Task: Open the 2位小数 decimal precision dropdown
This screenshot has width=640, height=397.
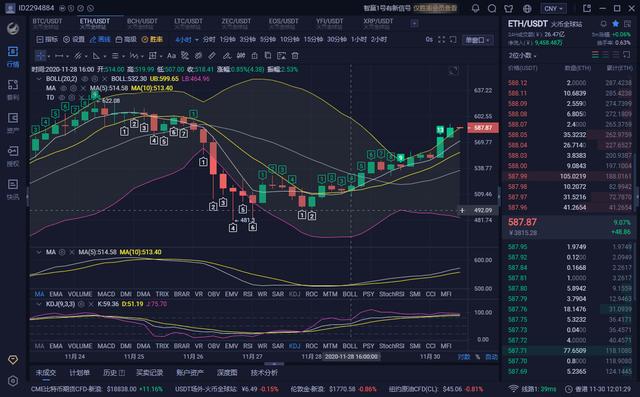Action: 522,55
